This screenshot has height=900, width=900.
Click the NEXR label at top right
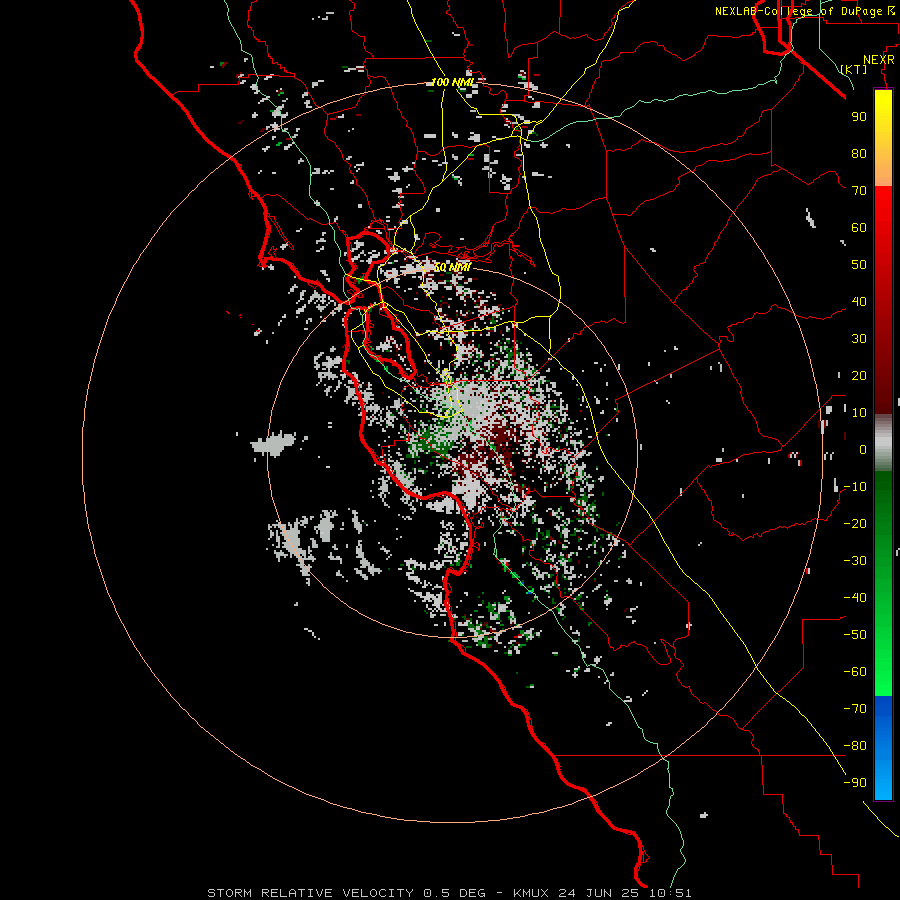click(879, 60)
